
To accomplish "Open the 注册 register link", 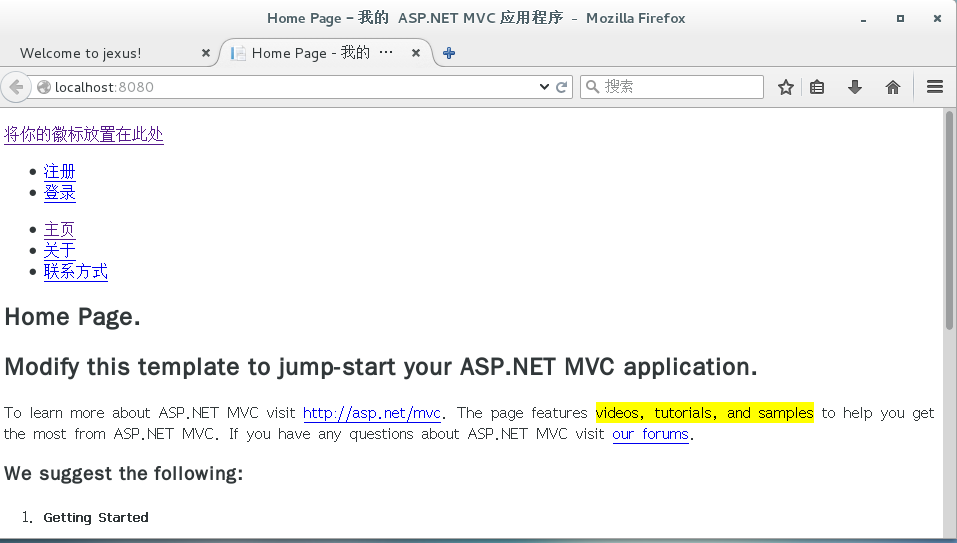I will 60,171.
